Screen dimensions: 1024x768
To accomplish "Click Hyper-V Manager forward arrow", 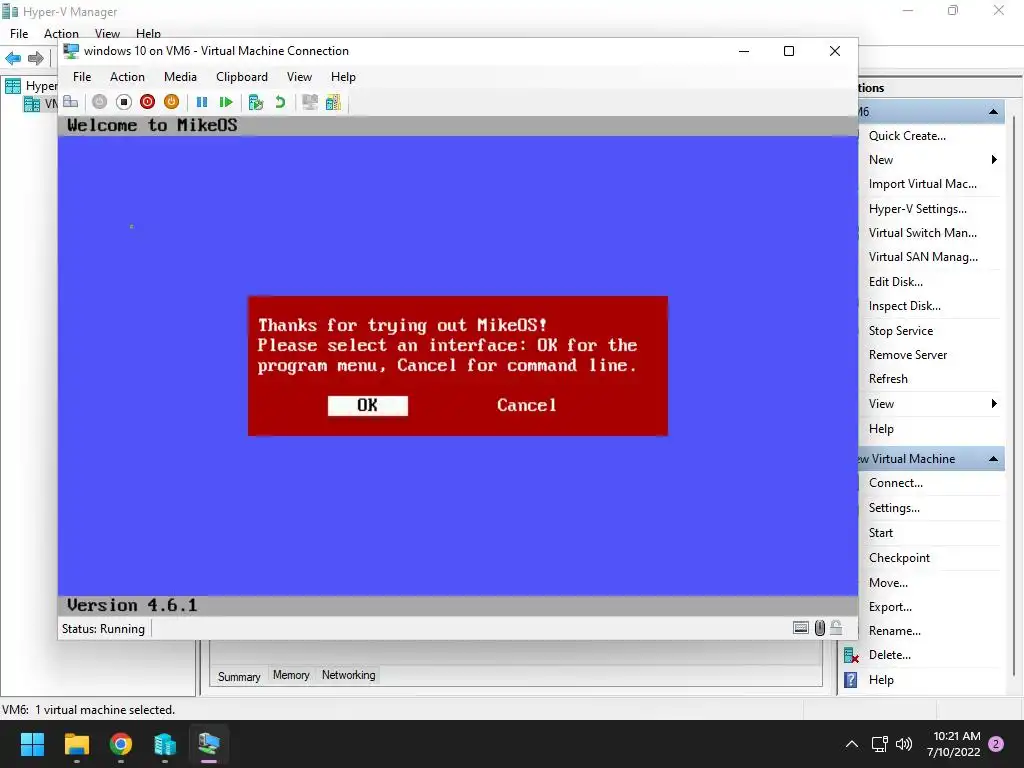I will pos(35,58).
